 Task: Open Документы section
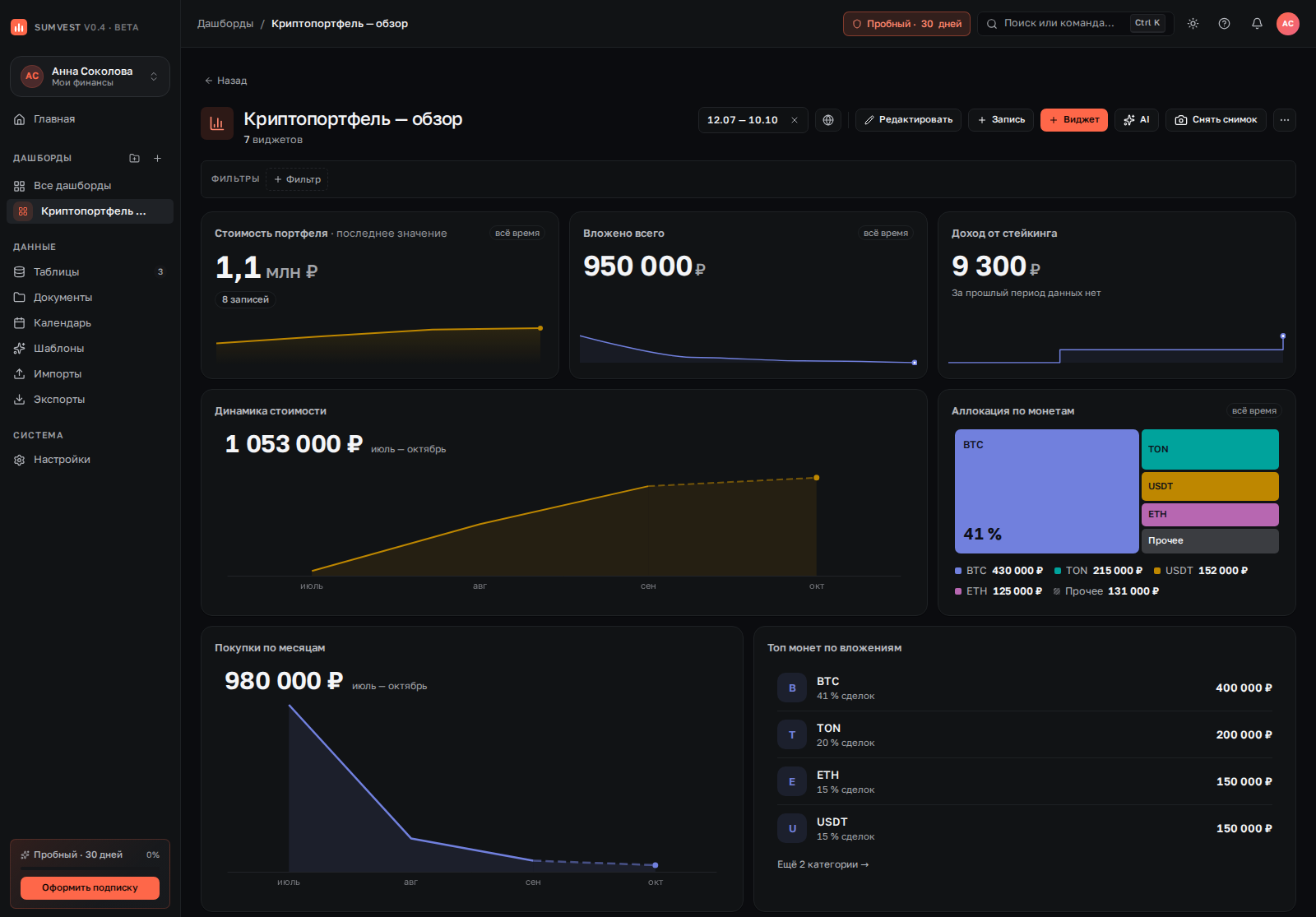coord(90,298)
